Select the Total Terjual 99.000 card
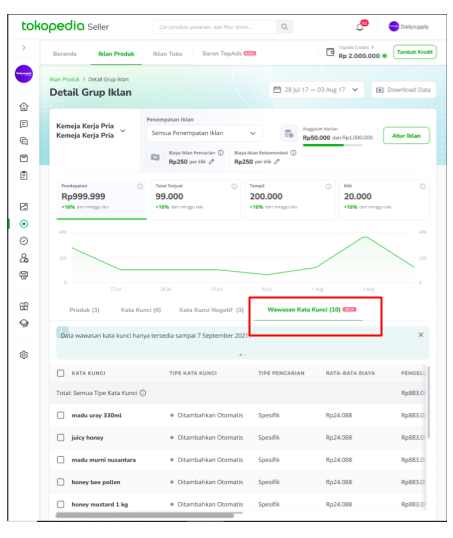This screenshot has width=453, height=538. (x=196, y=200)
